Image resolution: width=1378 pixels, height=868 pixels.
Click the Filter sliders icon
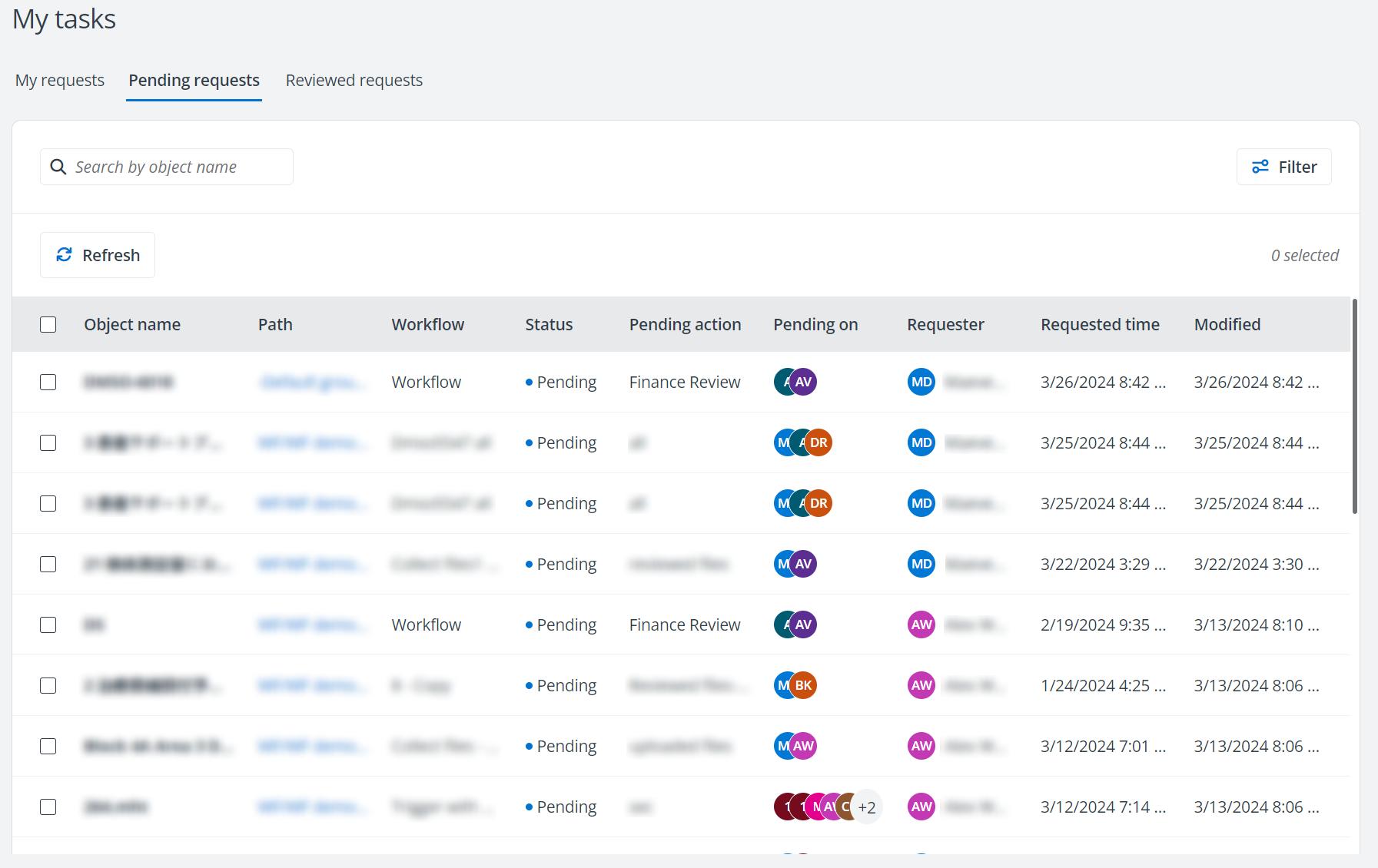tap(1260, 166)
